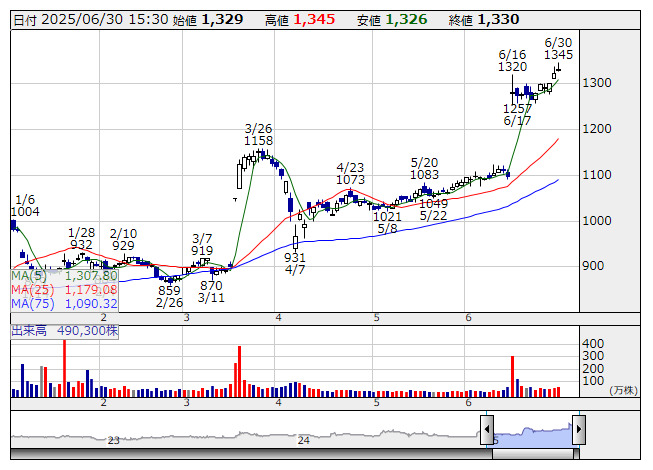Click the 高値 1,345 high price value
The height and width of the screenshot is (470, 653).
[304, 19]
